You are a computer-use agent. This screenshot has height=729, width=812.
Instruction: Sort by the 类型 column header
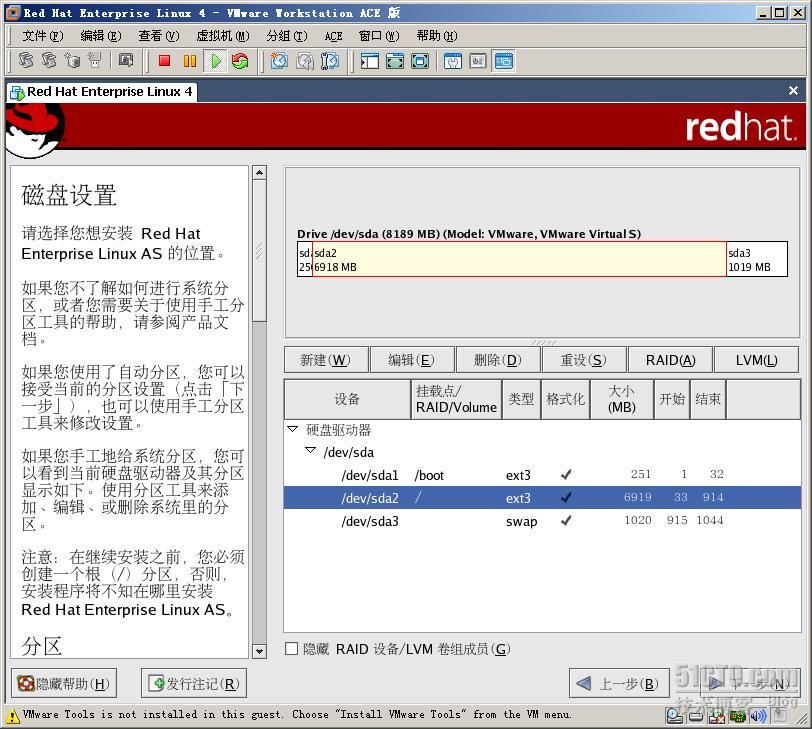(521, 399)
